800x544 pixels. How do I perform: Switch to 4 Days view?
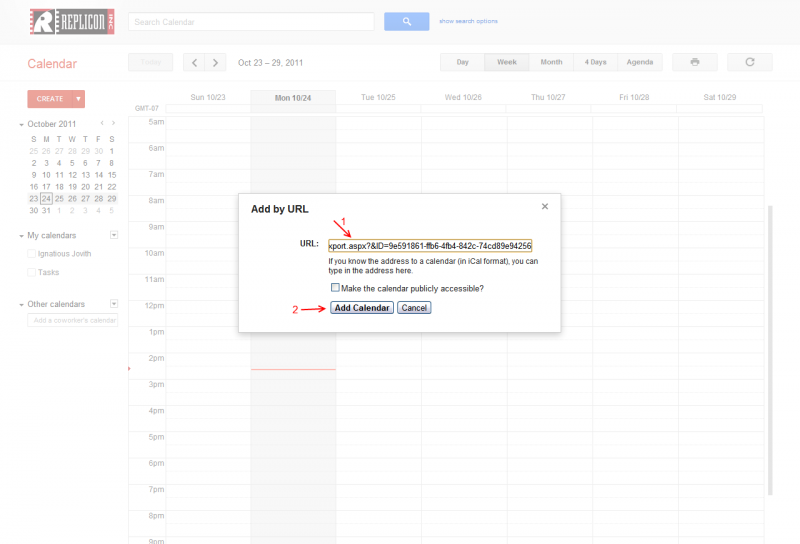(595, 62)
